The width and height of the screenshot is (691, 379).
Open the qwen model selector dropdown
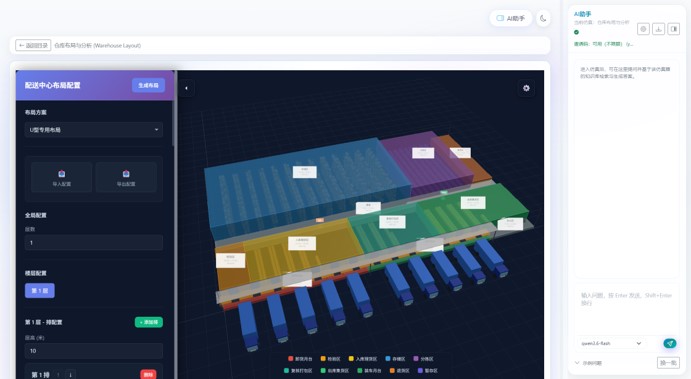point(611,343)
